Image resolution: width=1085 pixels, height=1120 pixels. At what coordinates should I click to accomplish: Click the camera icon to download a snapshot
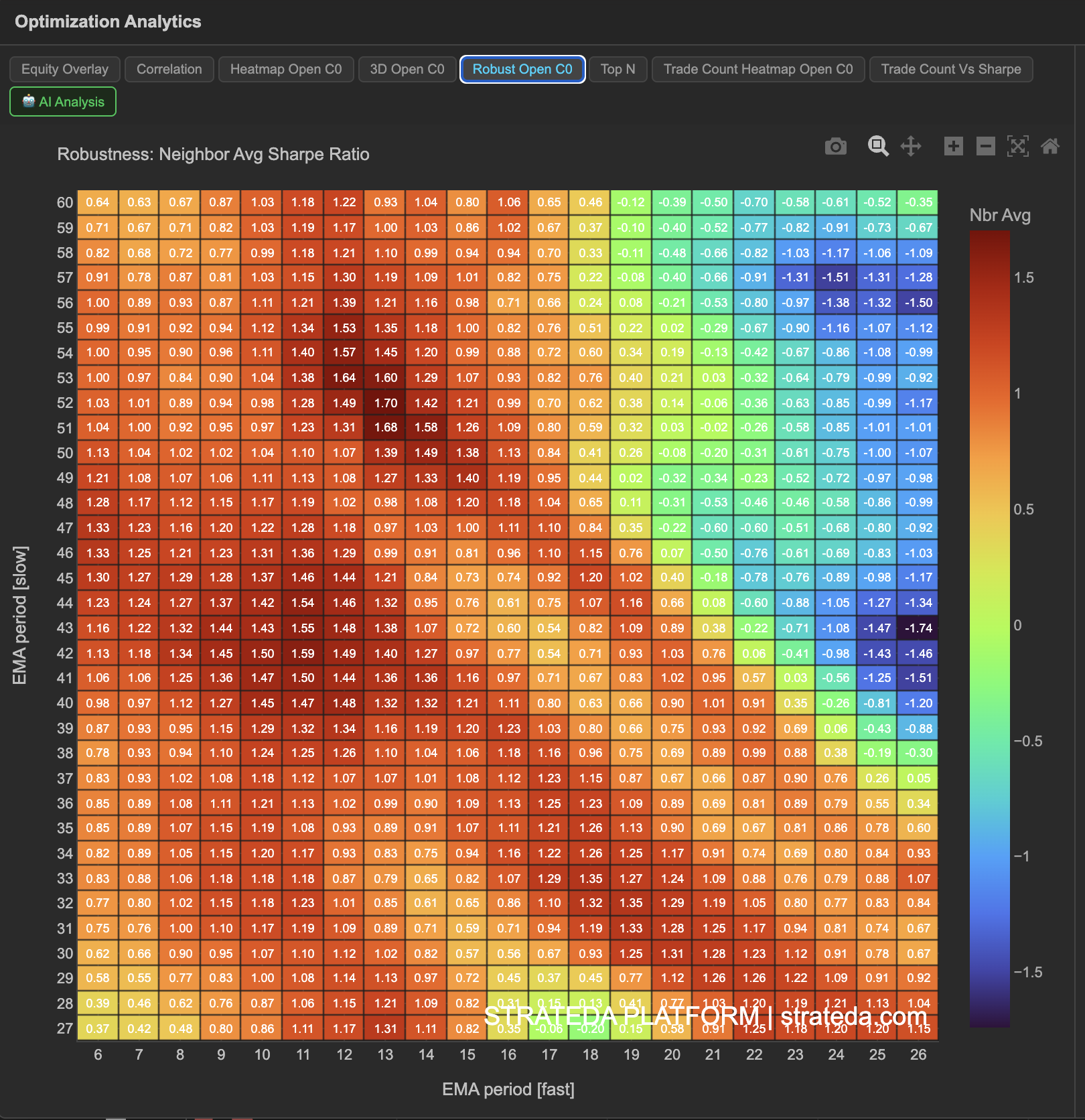pos(835,146)
